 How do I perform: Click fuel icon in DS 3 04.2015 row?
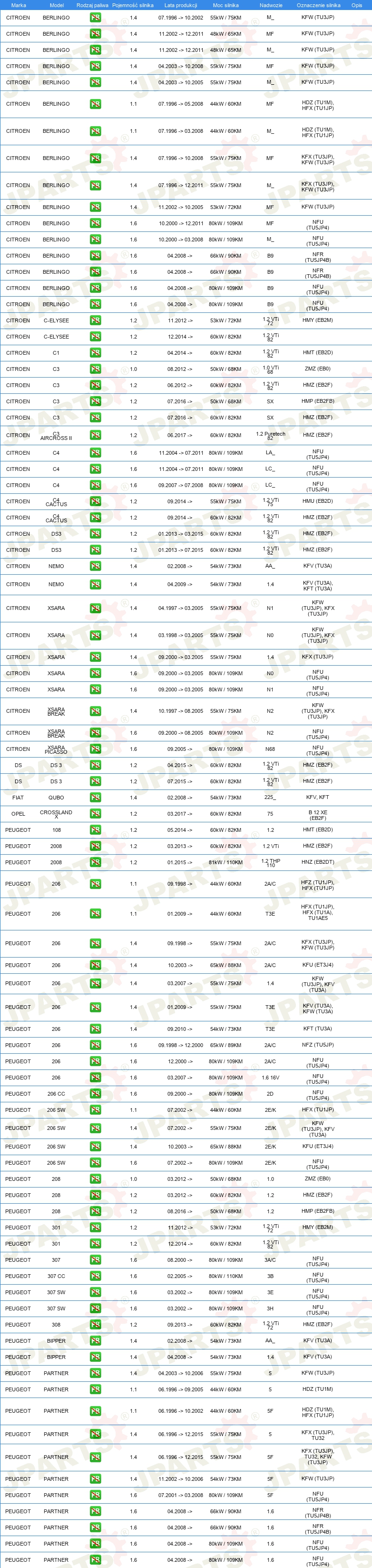pyautogui.click(x=96, y=765)
